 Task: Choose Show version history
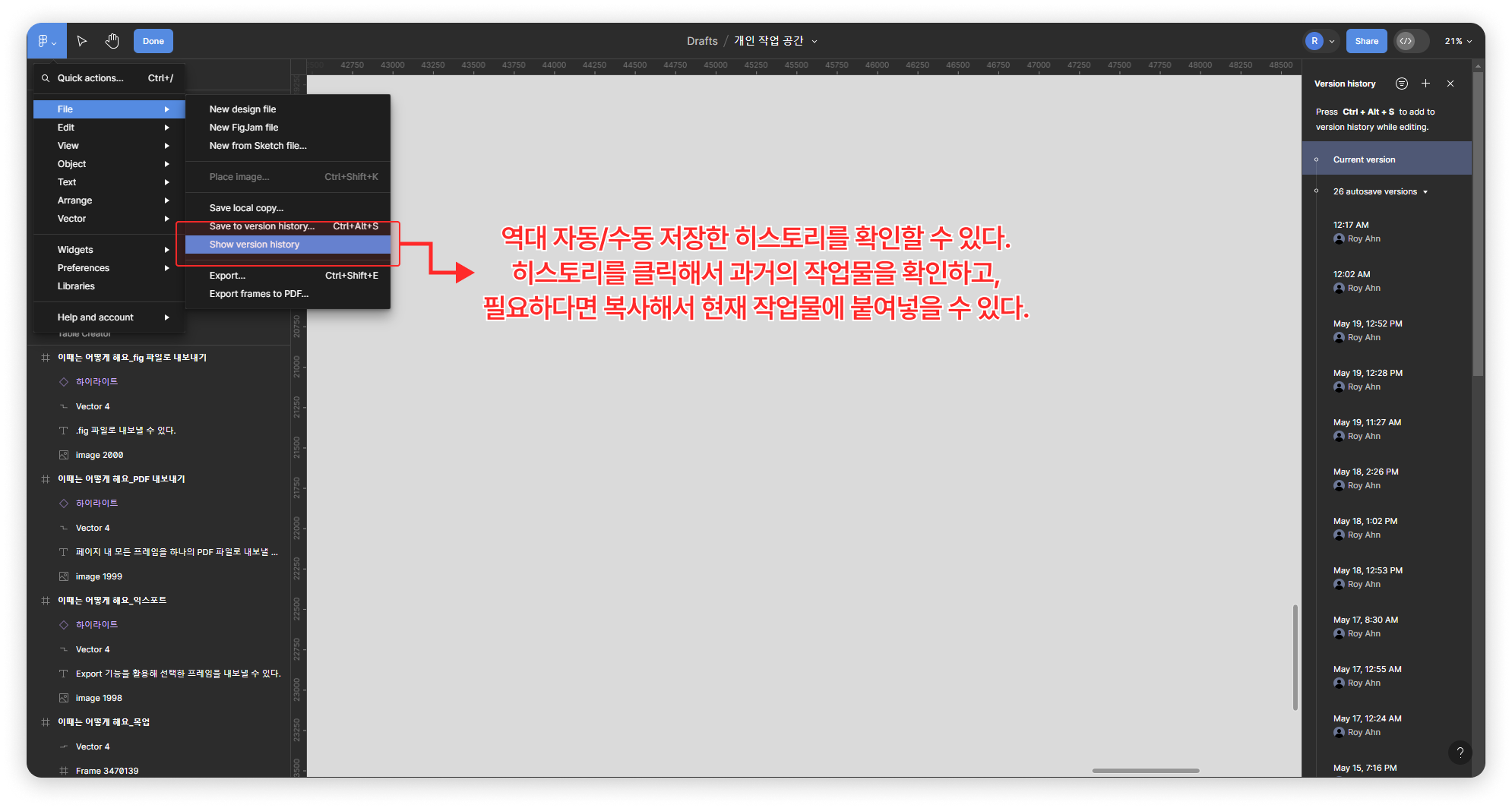coord(288,245)
